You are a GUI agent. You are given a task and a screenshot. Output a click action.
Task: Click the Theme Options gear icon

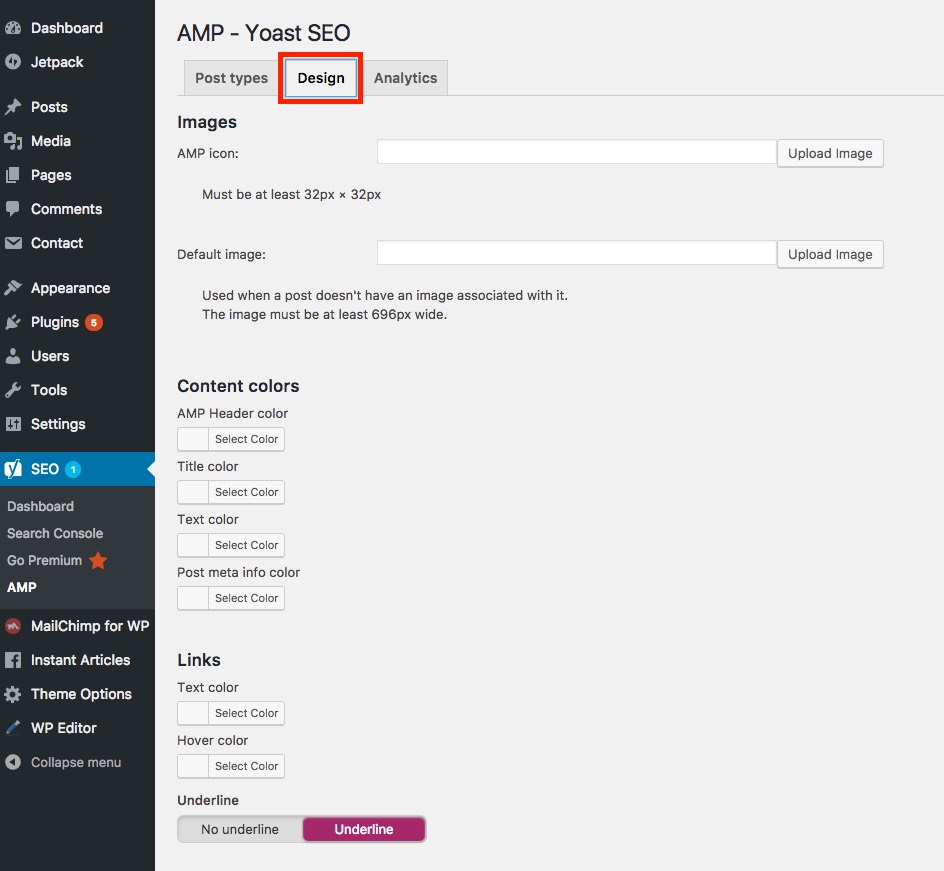click(x=13, y=694)
